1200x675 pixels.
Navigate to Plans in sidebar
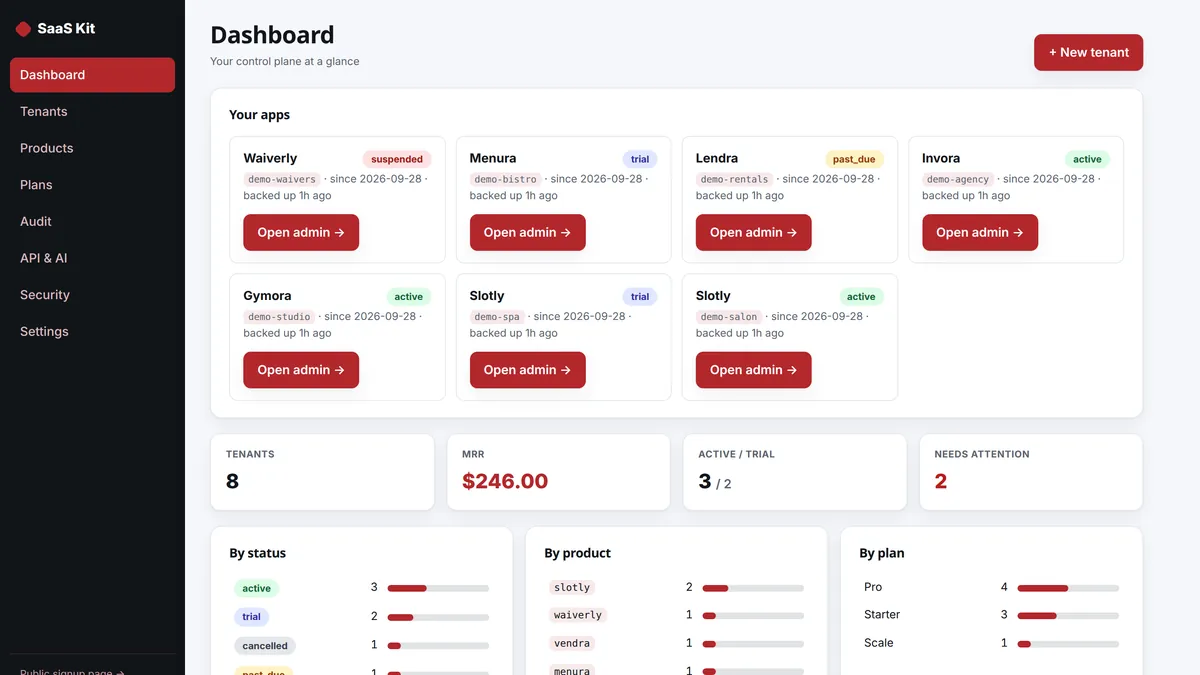[92, 185]
